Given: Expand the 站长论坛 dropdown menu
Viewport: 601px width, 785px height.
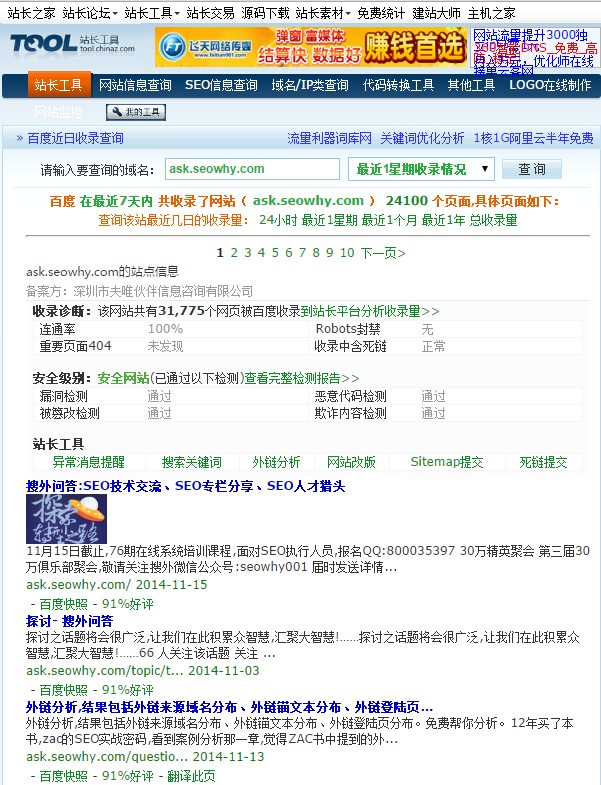Looking at the screenshot, I should [90, 13].
